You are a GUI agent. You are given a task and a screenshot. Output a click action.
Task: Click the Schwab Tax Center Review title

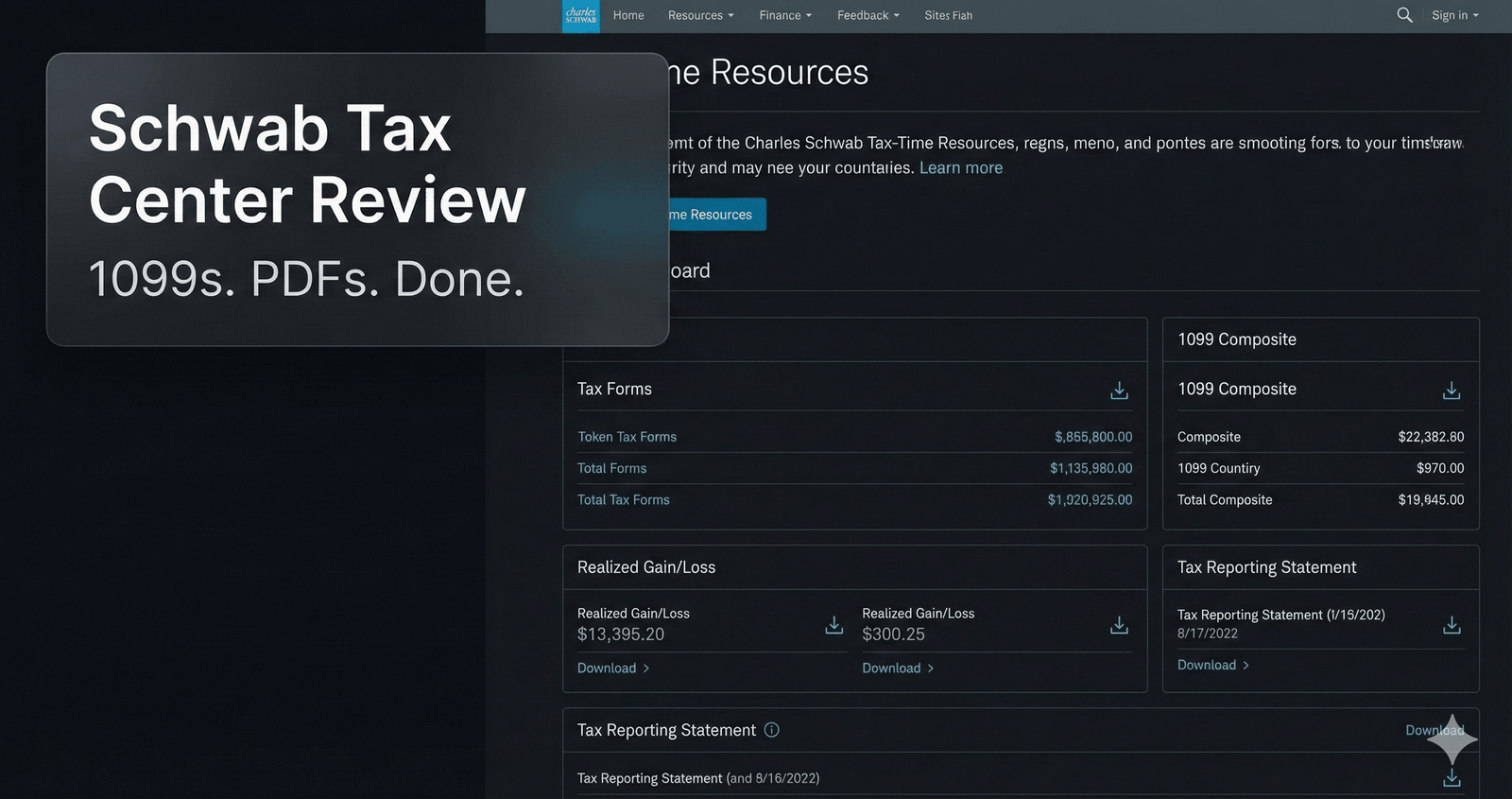(307, 164)
